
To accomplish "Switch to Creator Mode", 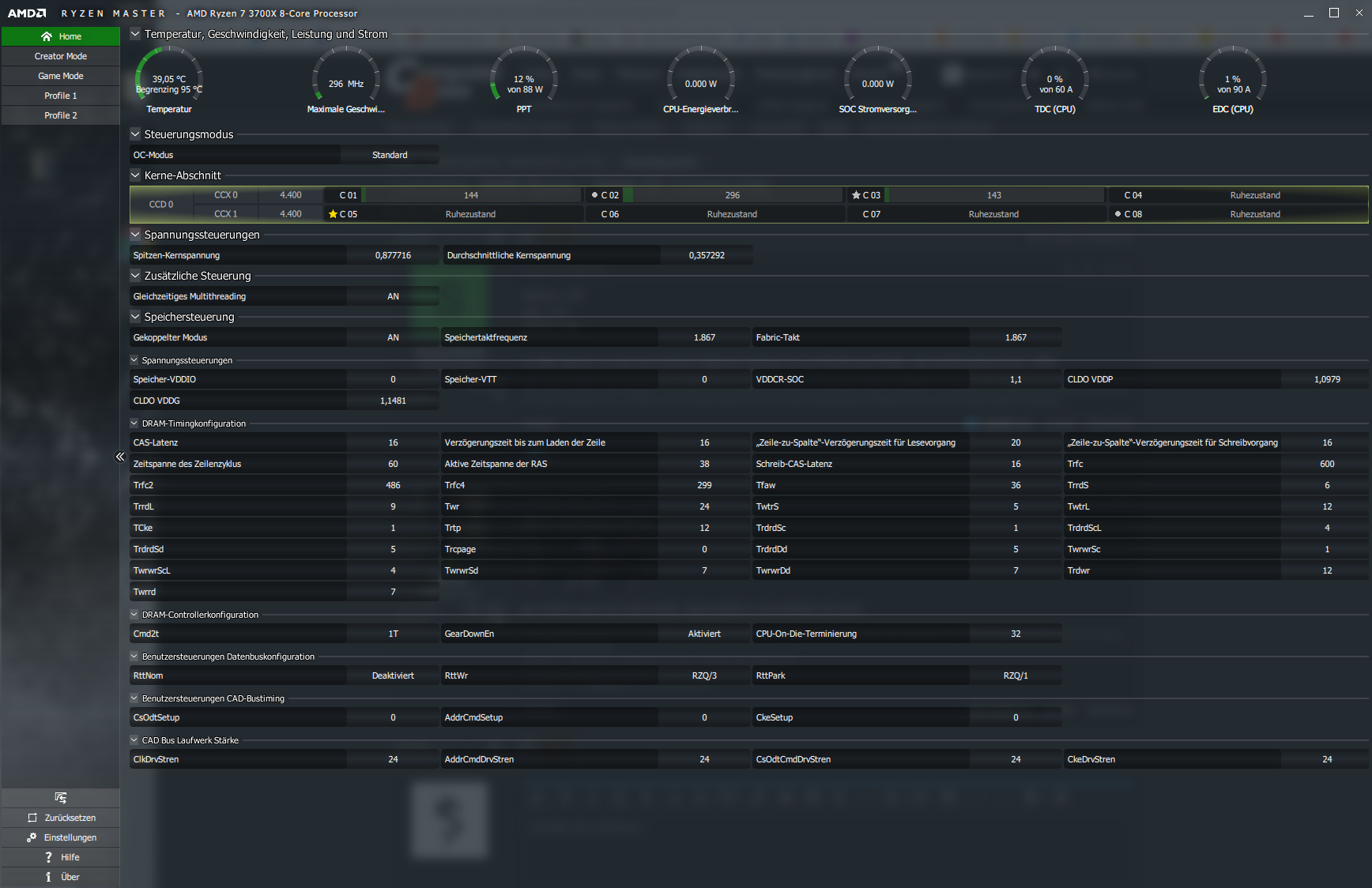I will click(61, 56).
